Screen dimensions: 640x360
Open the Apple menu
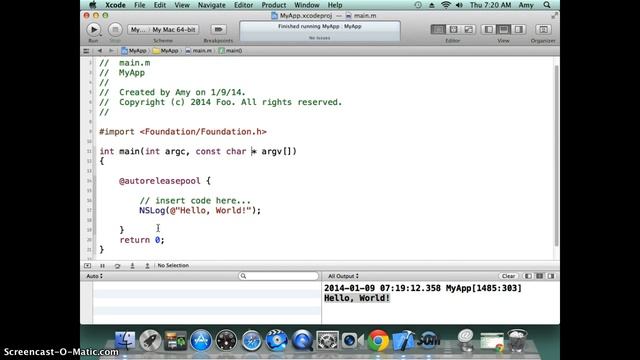click(93, 5)
